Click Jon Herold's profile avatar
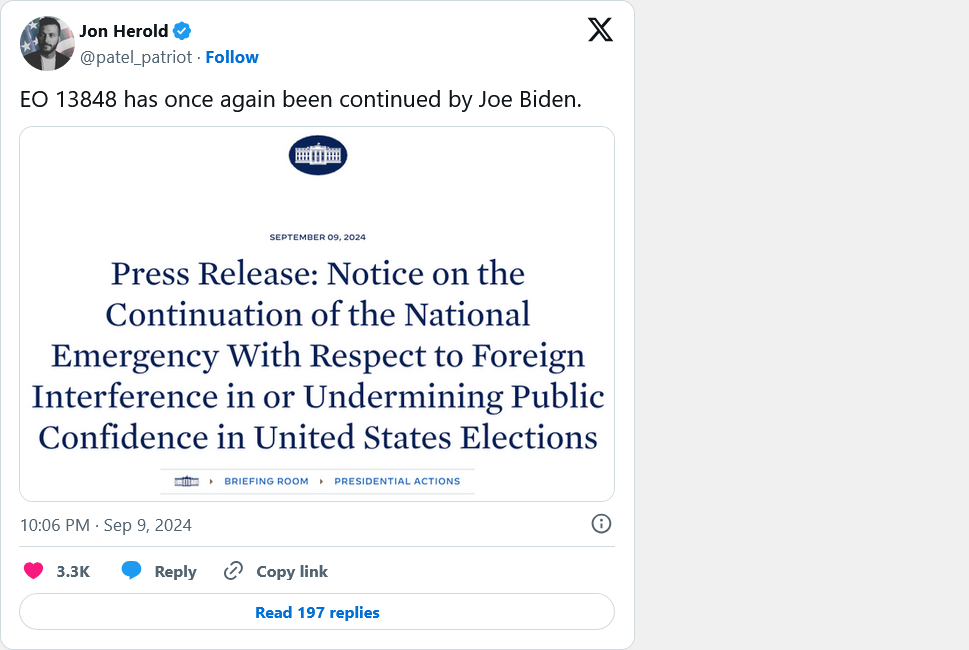The image size is (969, 650). coord(47,43)
